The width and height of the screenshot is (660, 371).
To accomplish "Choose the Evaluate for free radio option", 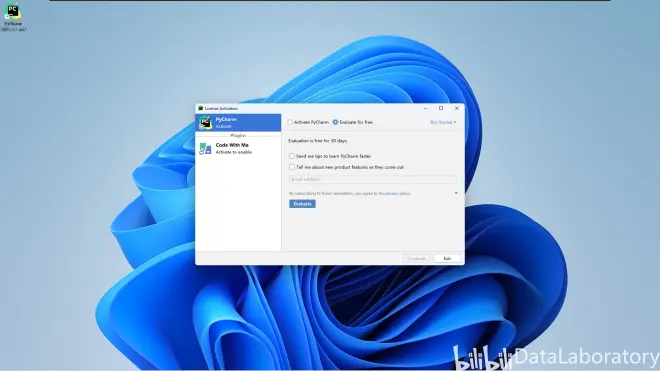I will [x=353, y=122].
